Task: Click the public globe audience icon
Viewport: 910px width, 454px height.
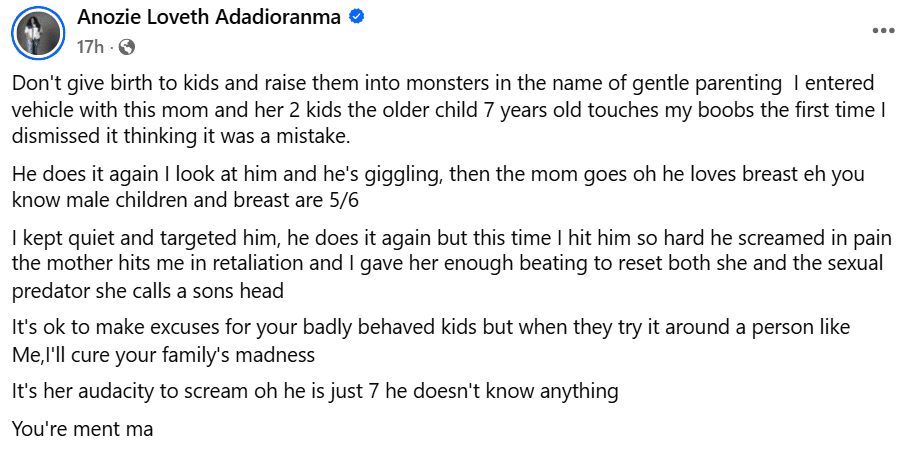Action: (127, 46)
